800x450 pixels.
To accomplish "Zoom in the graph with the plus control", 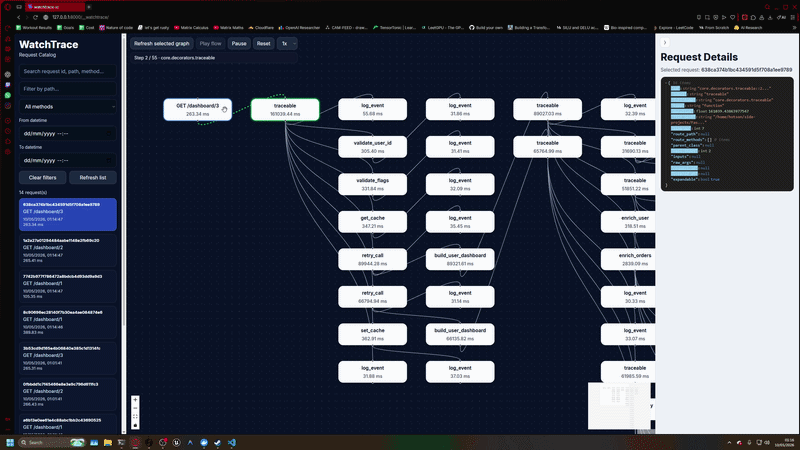I will click(x=135, y=400).
